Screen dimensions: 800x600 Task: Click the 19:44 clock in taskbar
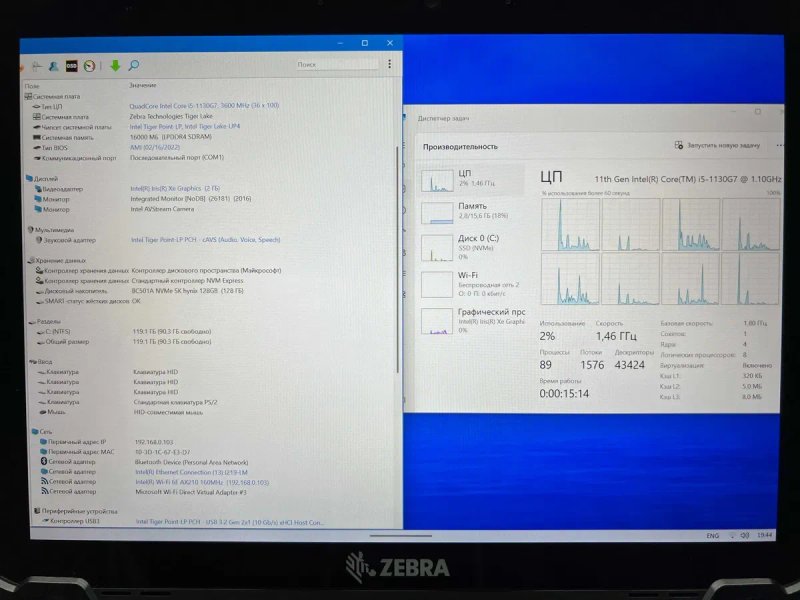click(764, 535)
